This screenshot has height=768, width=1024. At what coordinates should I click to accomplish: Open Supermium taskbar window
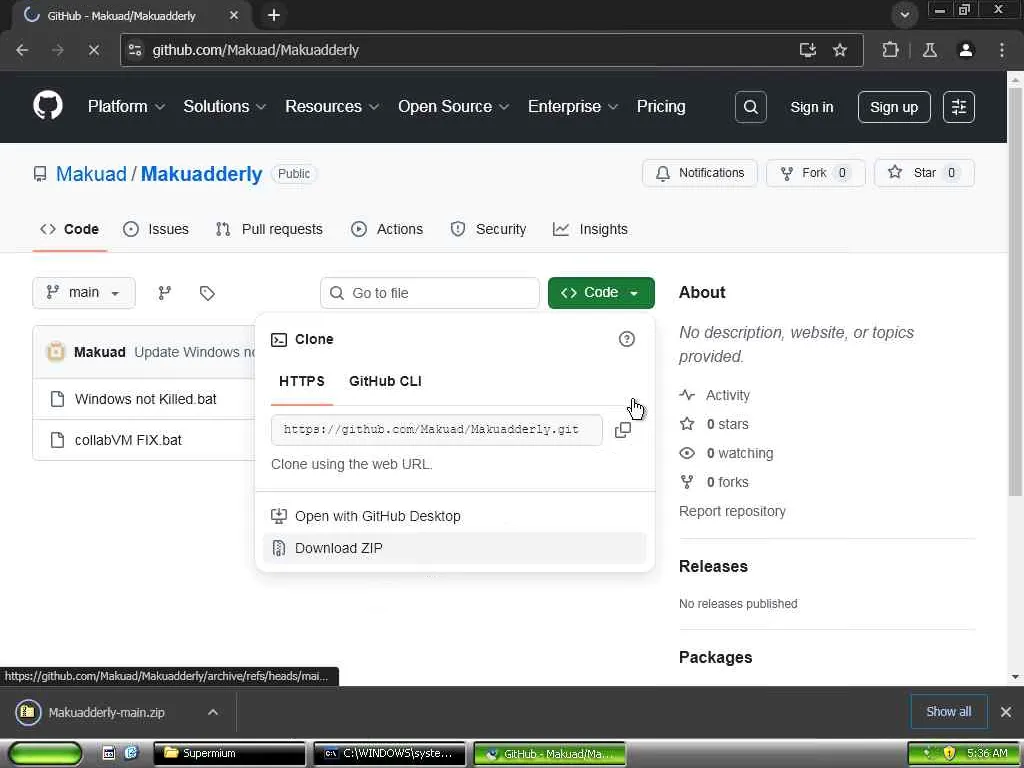pos(230,753)
